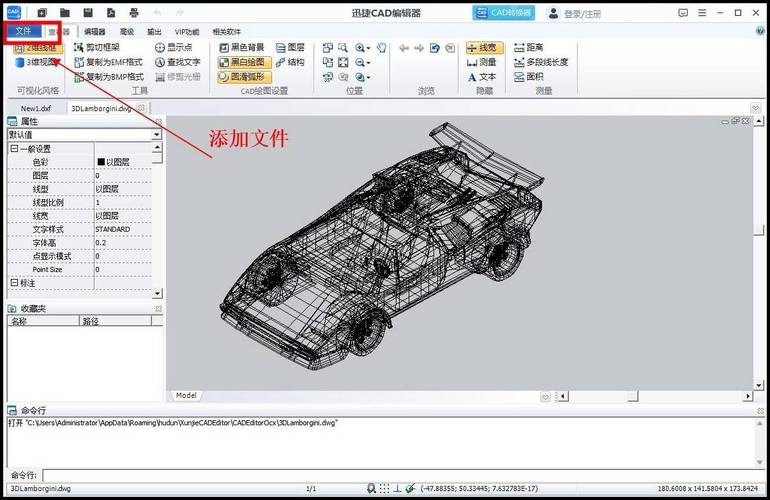Switch to New1.dxf document tab
The image size is (770, 500).
[x=36, y=109]
